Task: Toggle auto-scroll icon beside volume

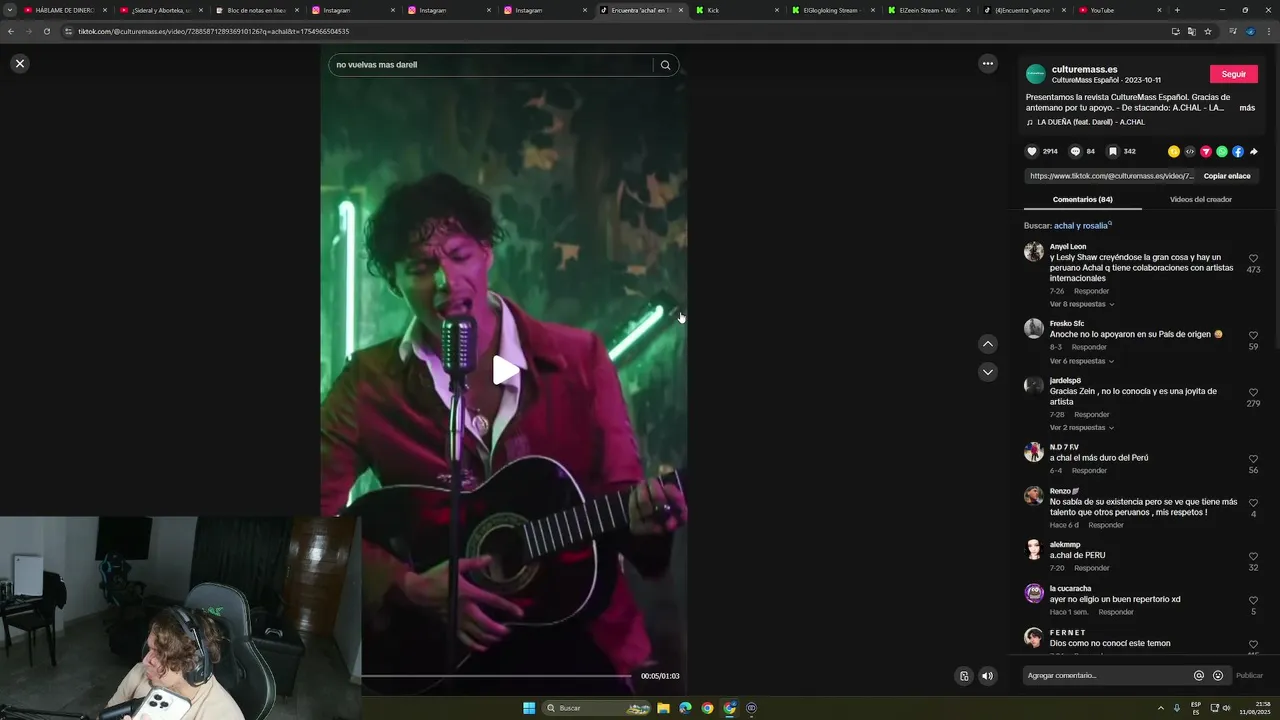Action: pos(963,676)
